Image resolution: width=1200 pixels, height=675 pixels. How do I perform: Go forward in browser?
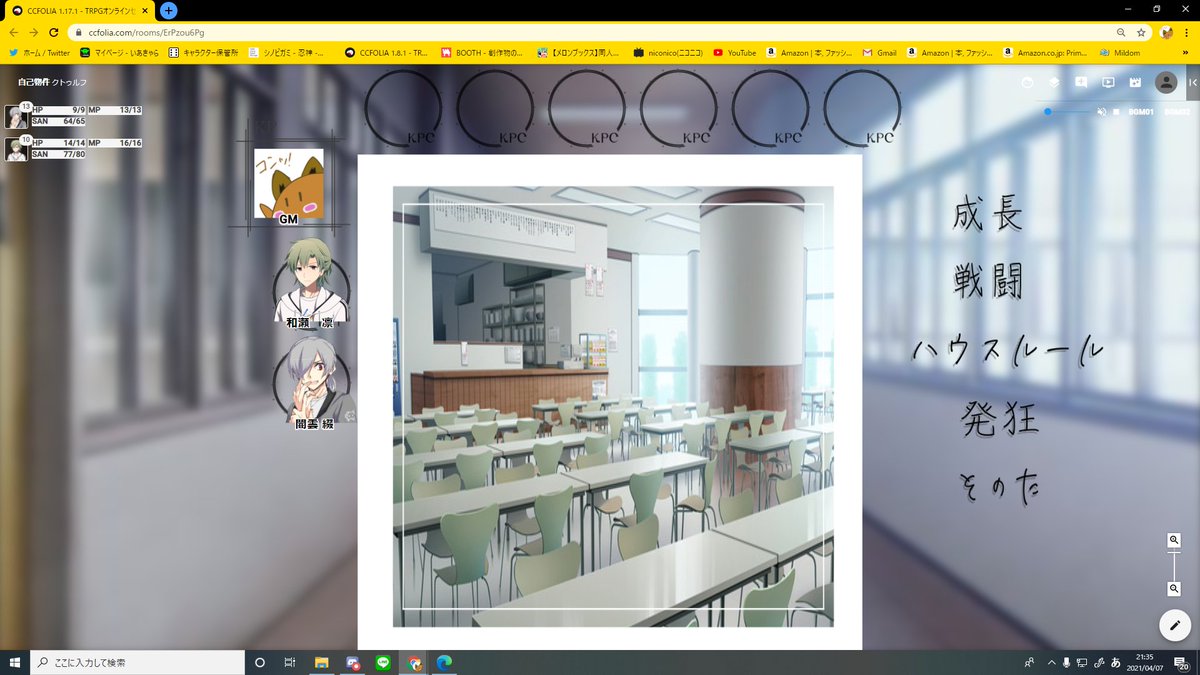34,32
